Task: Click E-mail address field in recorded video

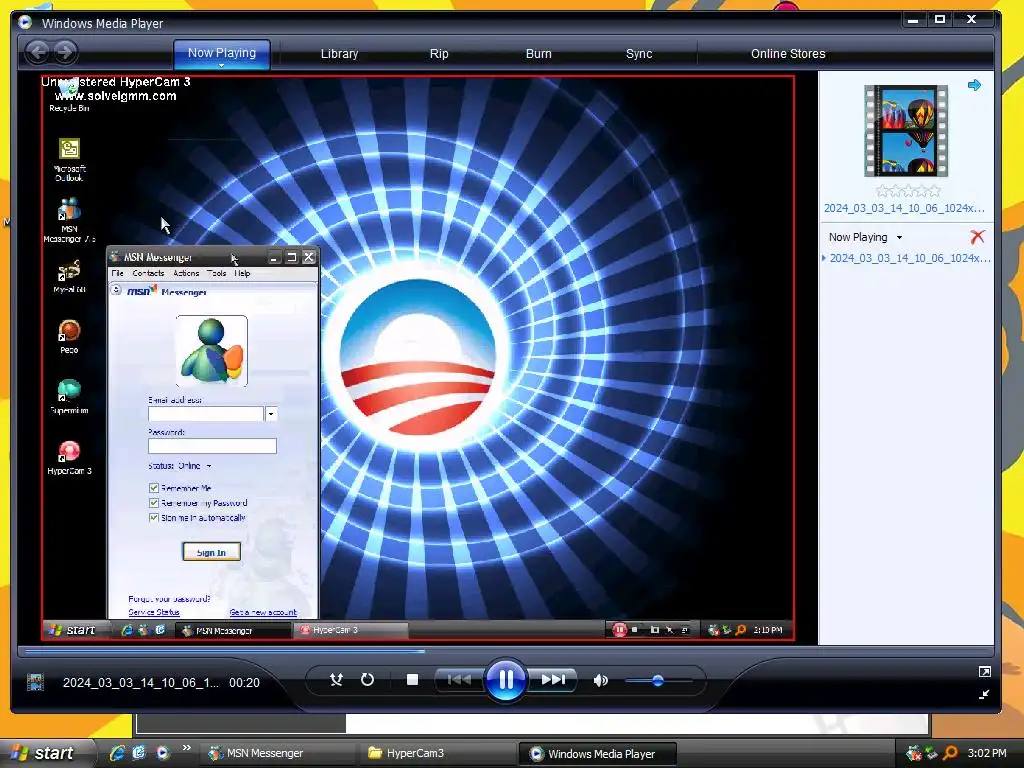Action: (x=206, y=413)
